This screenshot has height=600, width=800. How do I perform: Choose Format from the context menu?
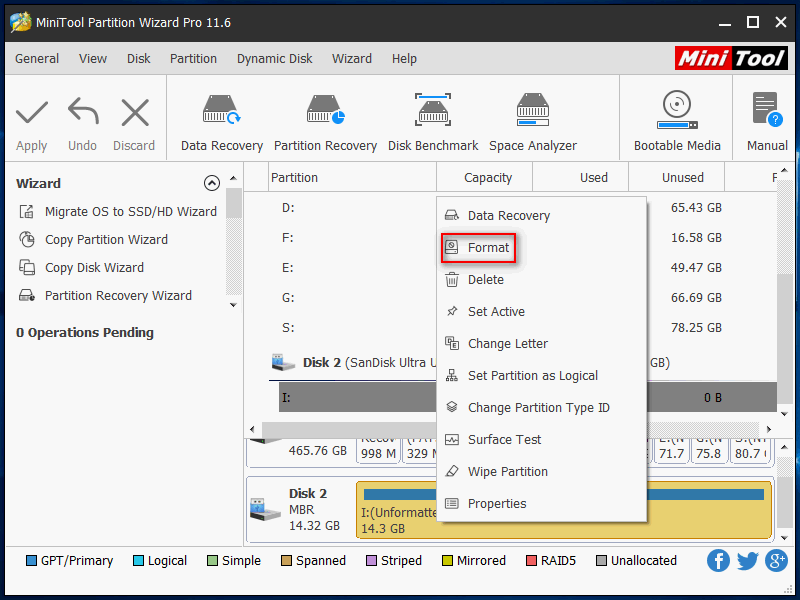pos(488,248)
